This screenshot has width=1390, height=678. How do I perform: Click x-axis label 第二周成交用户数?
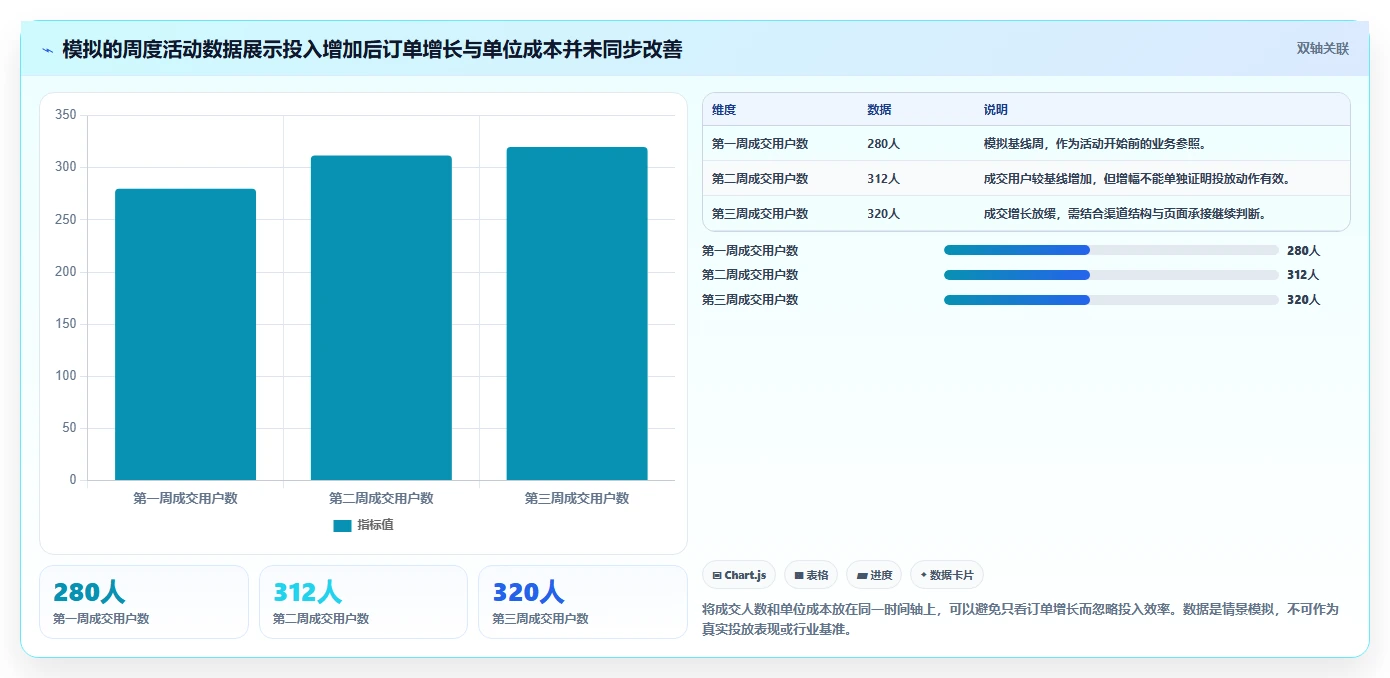[x=381, y=498]
